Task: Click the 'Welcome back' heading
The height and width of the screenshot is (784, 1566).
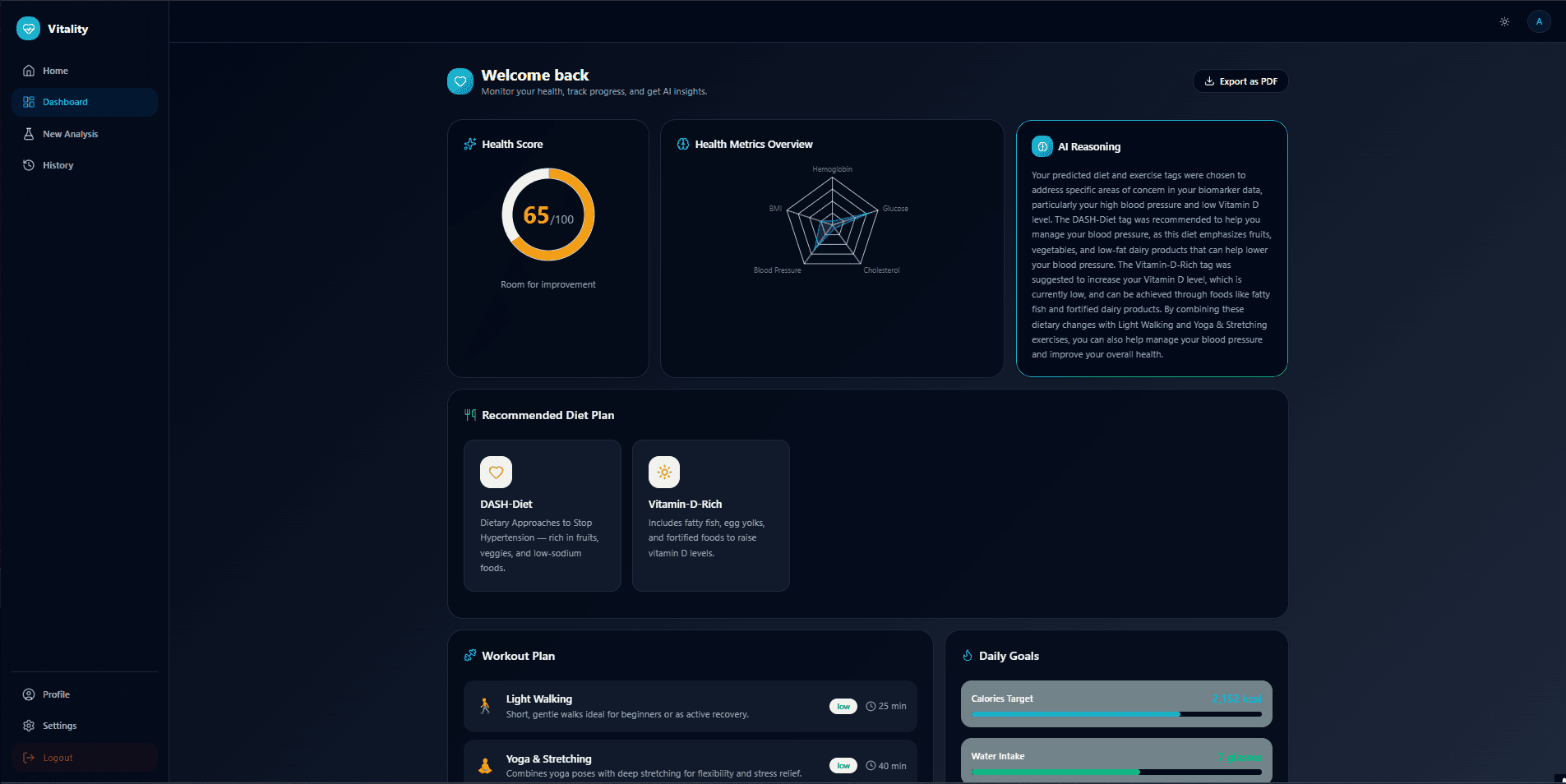Action: [535, 75]
